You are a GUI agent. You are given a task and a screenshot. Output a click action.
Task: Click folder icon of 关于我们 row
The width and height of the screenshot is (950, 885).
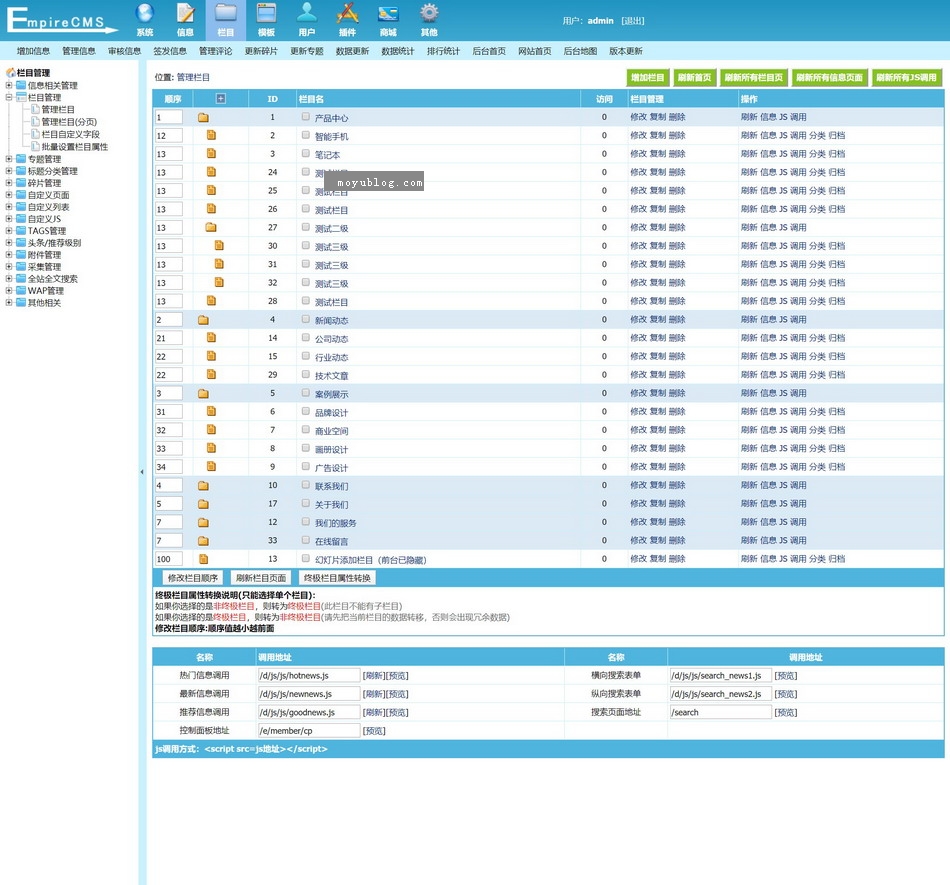click(x=203, y=504)
